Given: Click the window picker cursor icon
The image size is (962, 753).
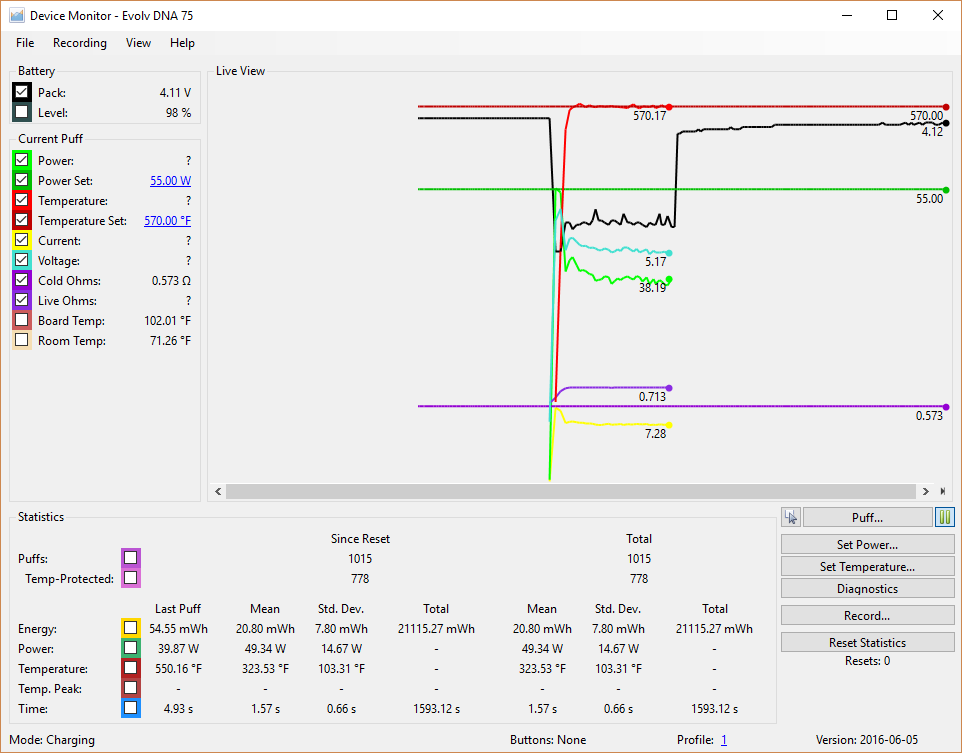Looking at the screenshot, I should click(791, 517).
